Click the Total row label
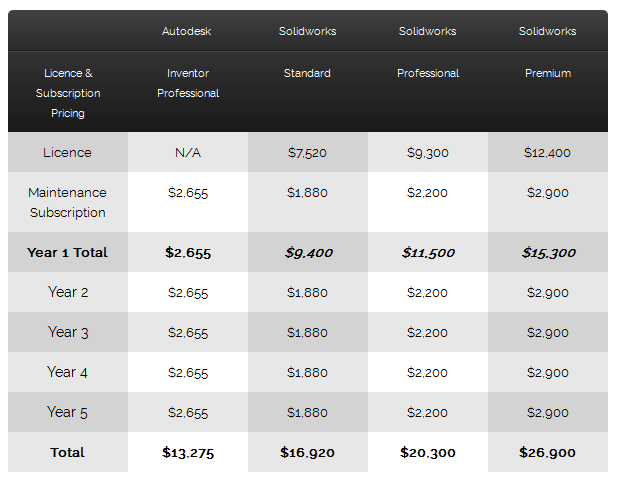 pos(68,452)
